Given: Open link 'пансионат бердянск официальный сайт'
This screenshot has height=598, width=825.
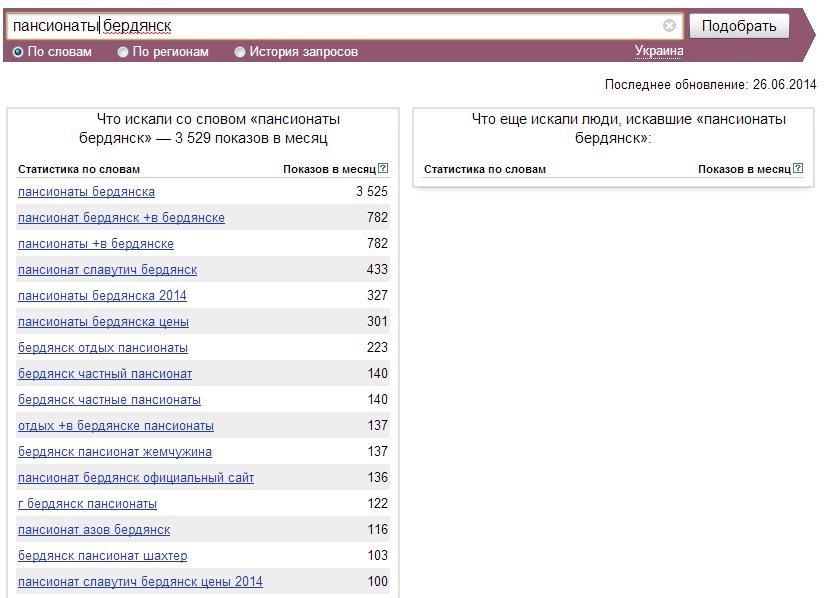Looking at the screenshot, I should pyautogui.click(x=136, y=478).
